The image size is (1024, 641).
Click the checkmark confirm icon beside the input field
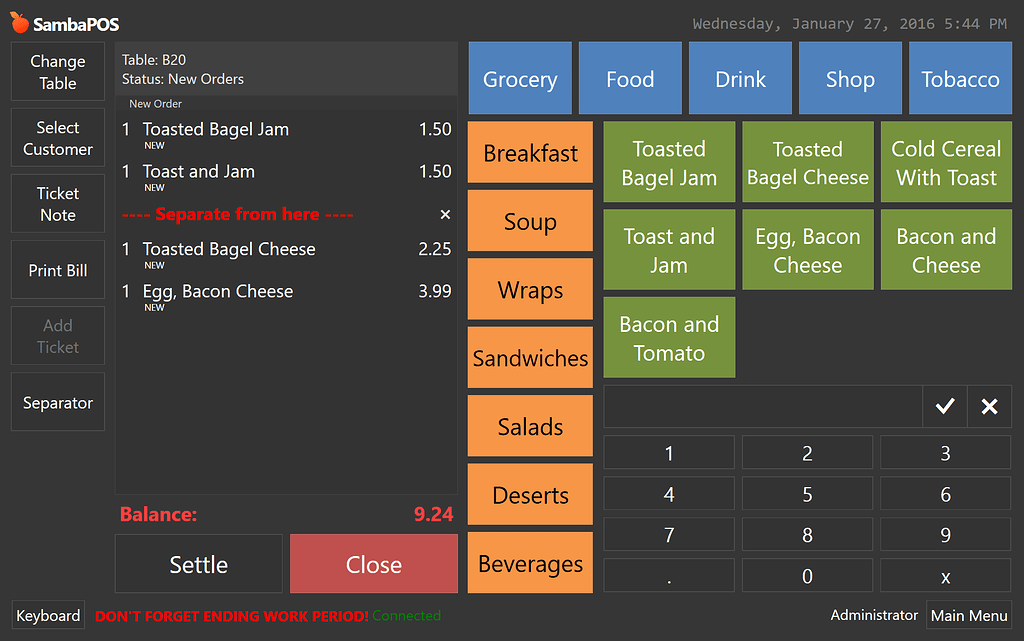(944, 406)
